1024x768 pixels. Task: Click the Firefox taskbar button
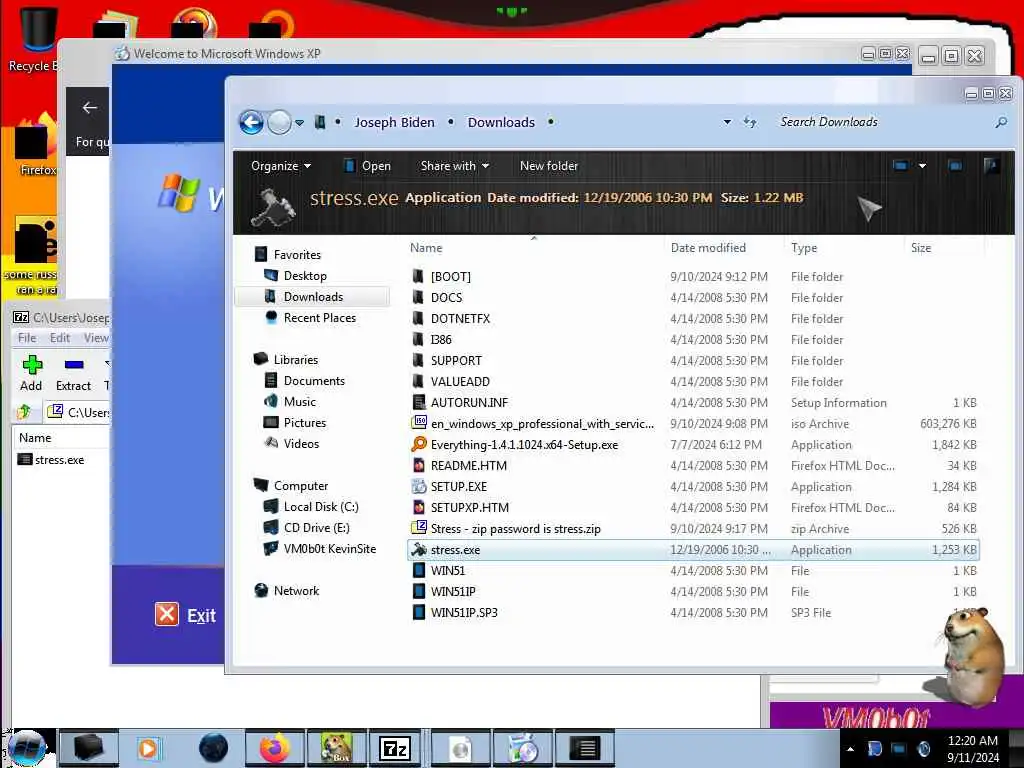point(274,748)
